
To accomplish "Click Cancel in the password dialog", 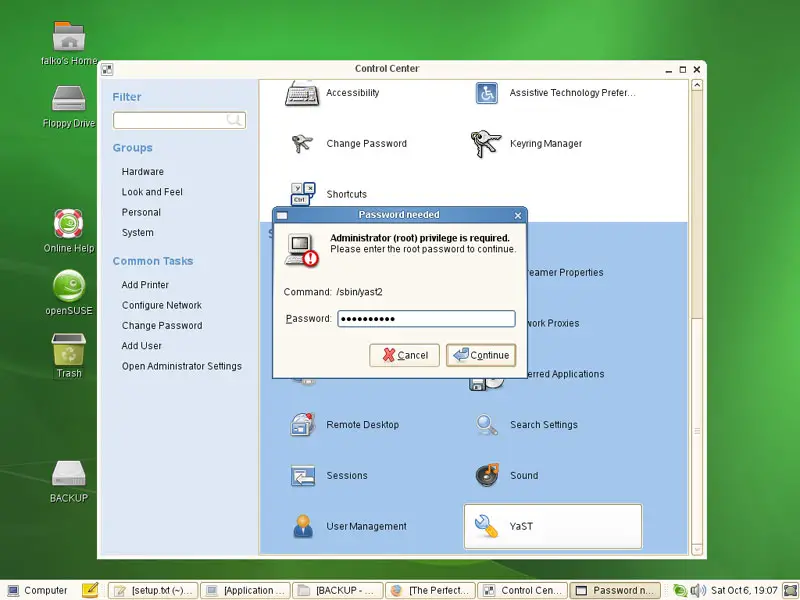I will 404,355.
